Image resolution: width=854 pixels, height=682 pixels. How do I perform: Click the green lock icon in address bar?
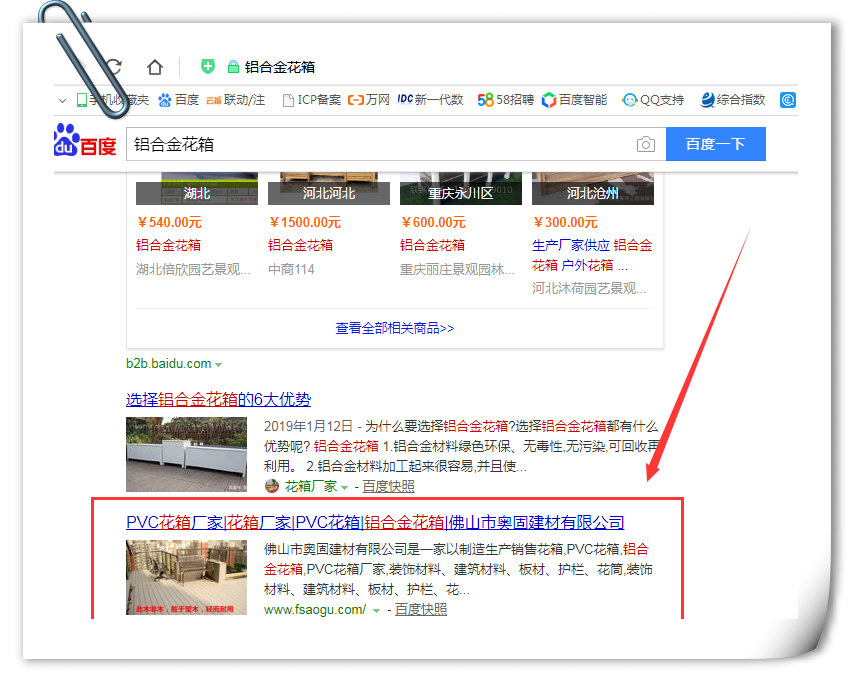click(233, 67)
